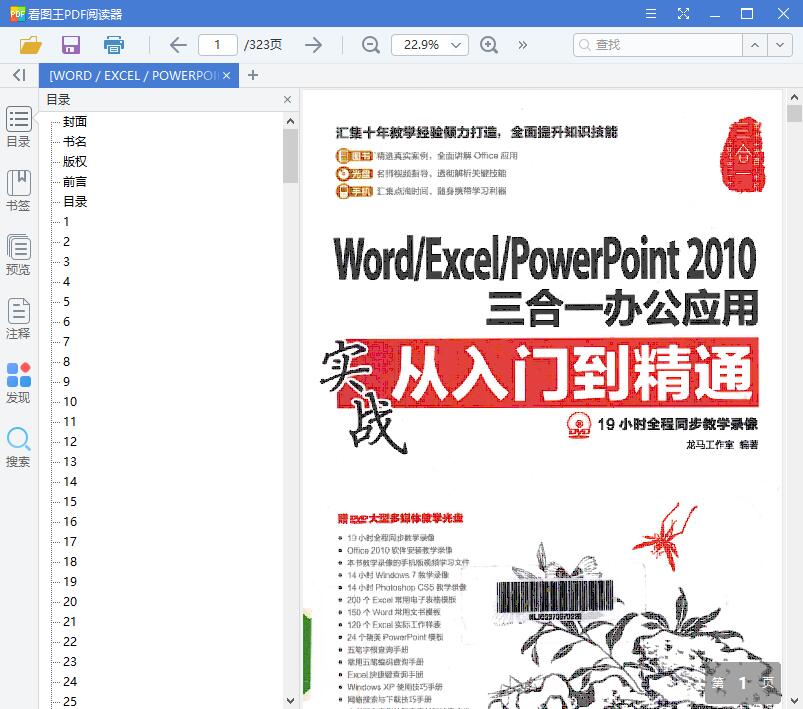Jump to chapter 15 in outline
Screen dimensions: 803x709
[x=70, y=501]
